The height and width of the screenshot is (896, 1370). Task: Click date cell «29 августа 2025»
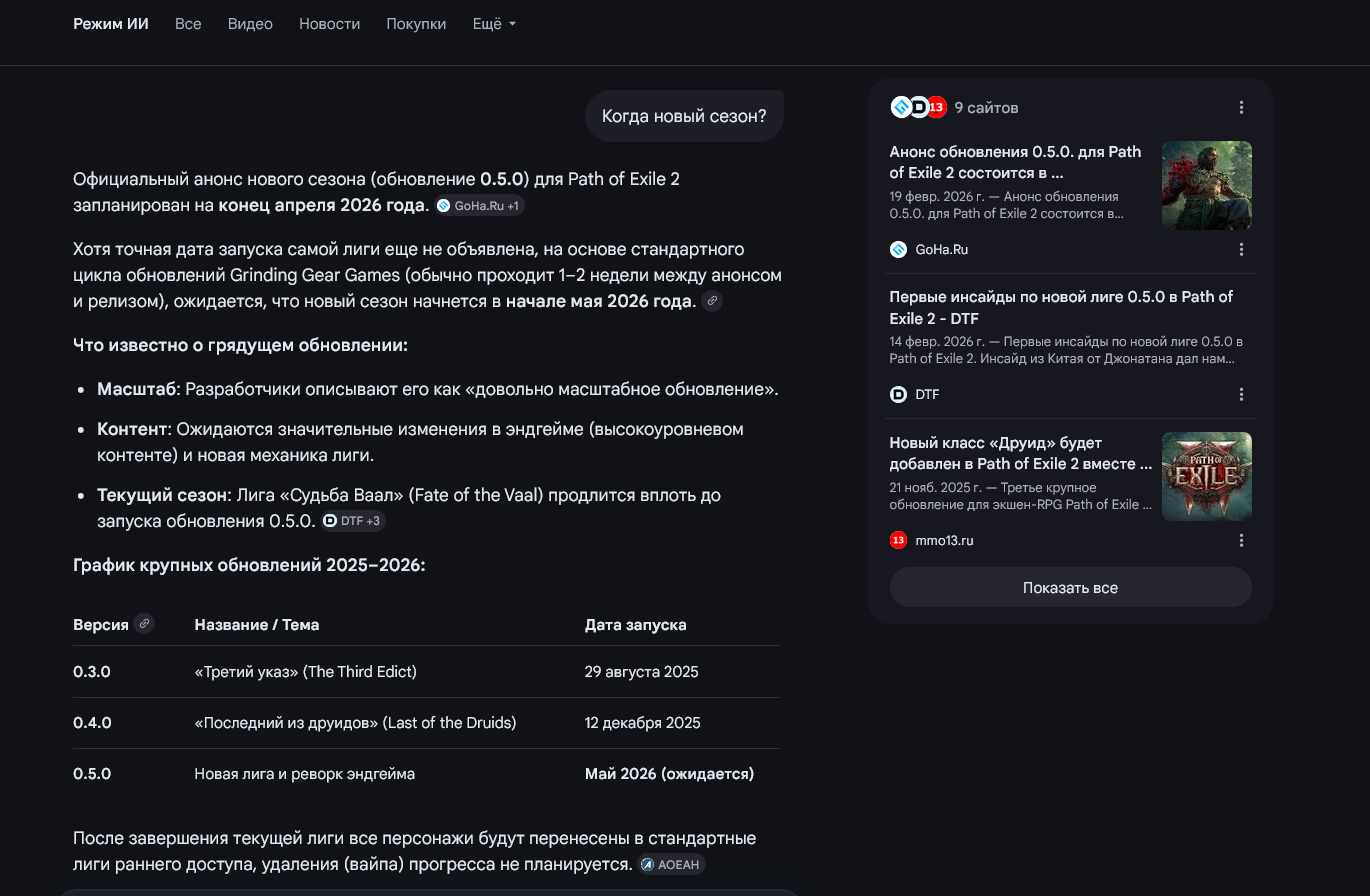click(x=642, y=672)
